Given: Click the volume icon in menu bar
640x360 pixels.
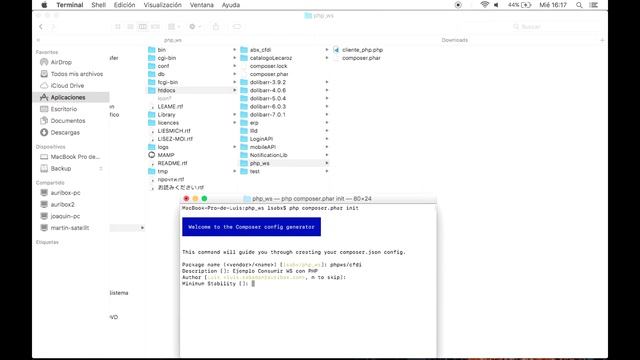Looking at the screenshot, I should [496, 5].
